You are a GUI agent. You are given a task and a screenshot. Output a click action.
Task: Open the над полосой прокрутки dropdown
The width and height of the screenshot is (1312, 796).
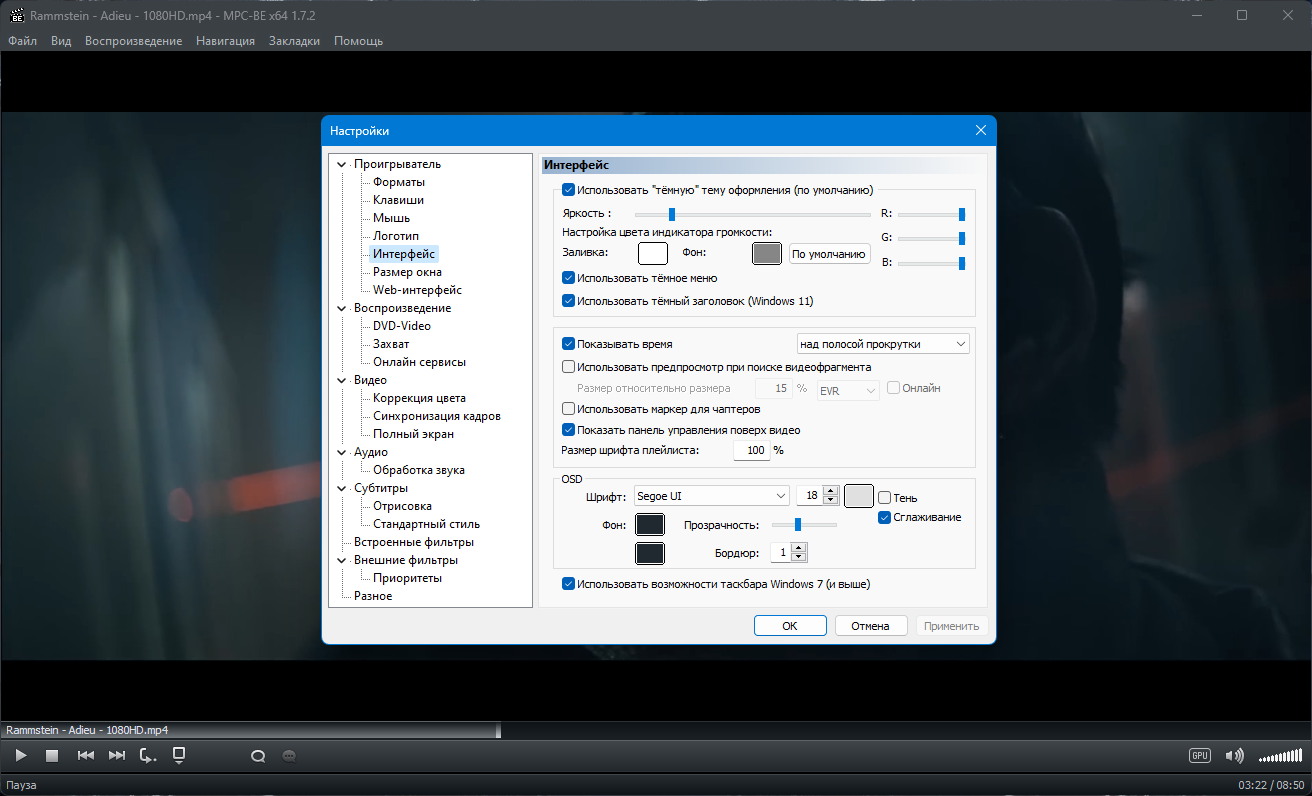(x=883, y=344)
